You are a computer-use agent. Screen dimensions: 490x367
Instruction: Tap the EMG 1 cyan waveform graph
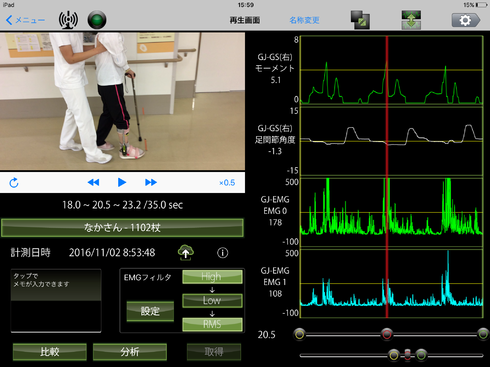pos(392,283)
